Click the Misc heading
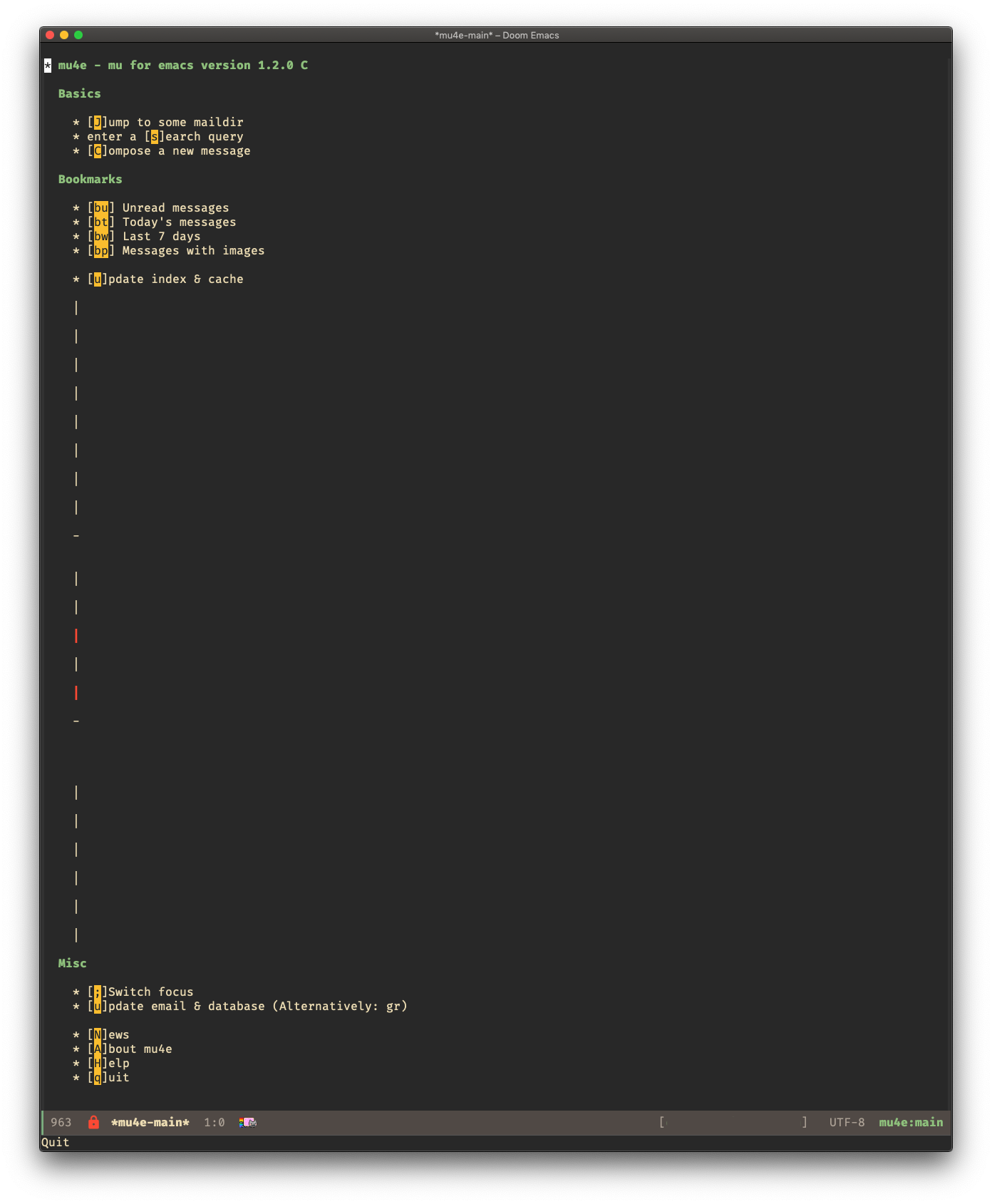 pyautogui.click(x=73, y=963)
